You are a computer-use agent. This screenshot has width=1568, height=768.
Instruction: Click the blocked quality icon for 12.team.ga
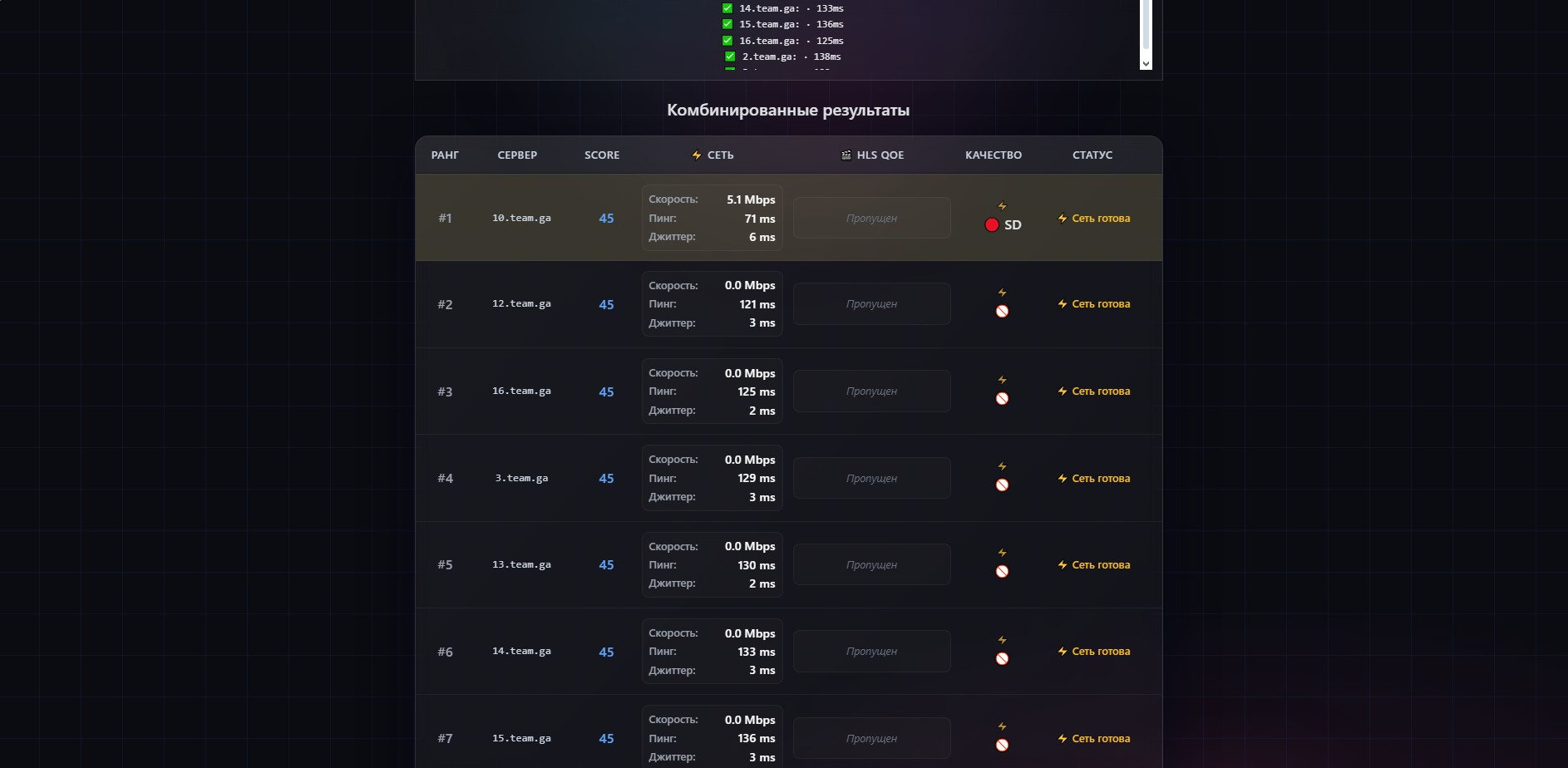click(1002, 312)
